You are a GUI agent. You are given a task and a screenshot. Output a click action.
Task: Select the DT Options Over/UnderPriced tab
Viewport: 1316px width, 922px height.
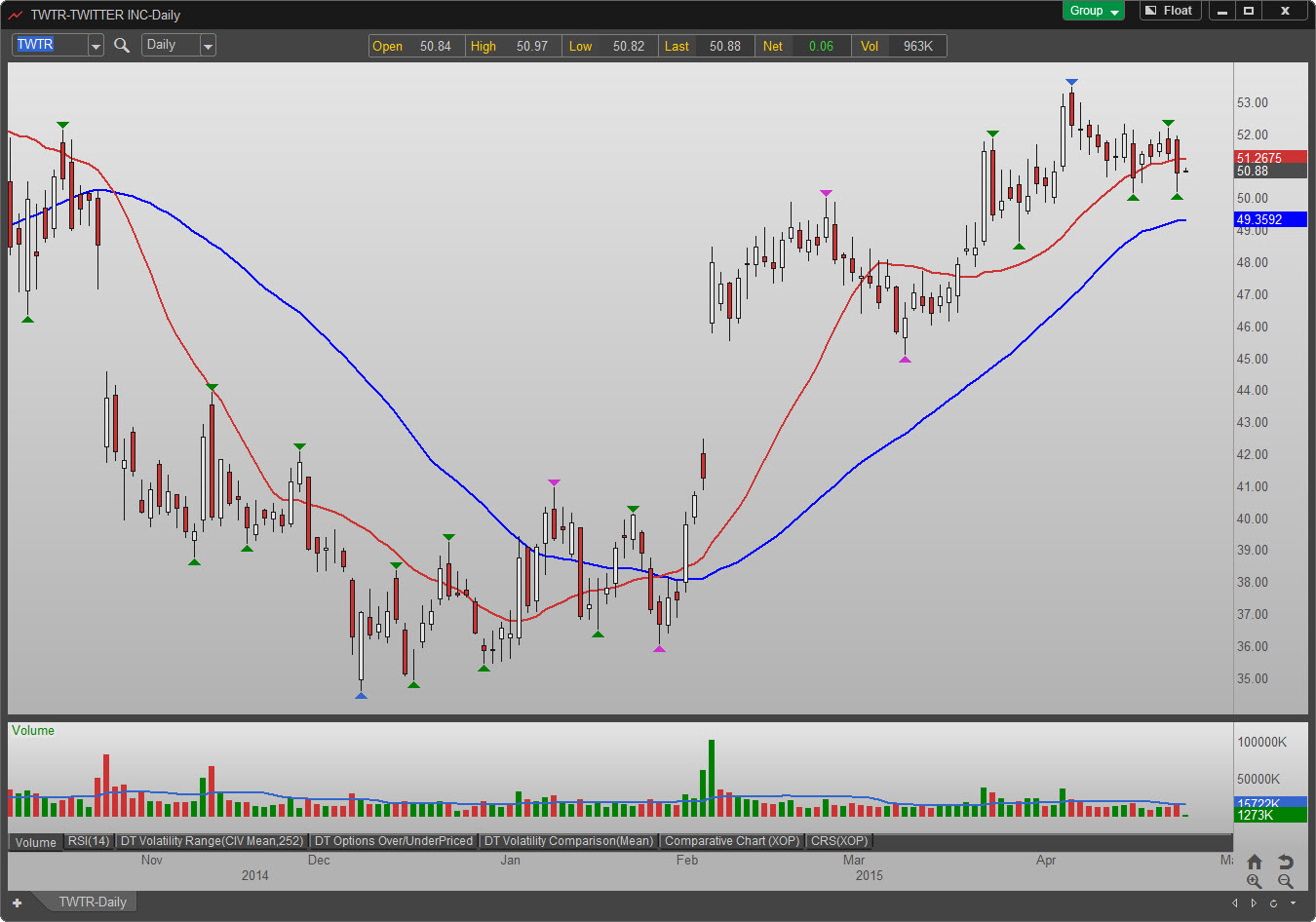(x=394, y=841)
